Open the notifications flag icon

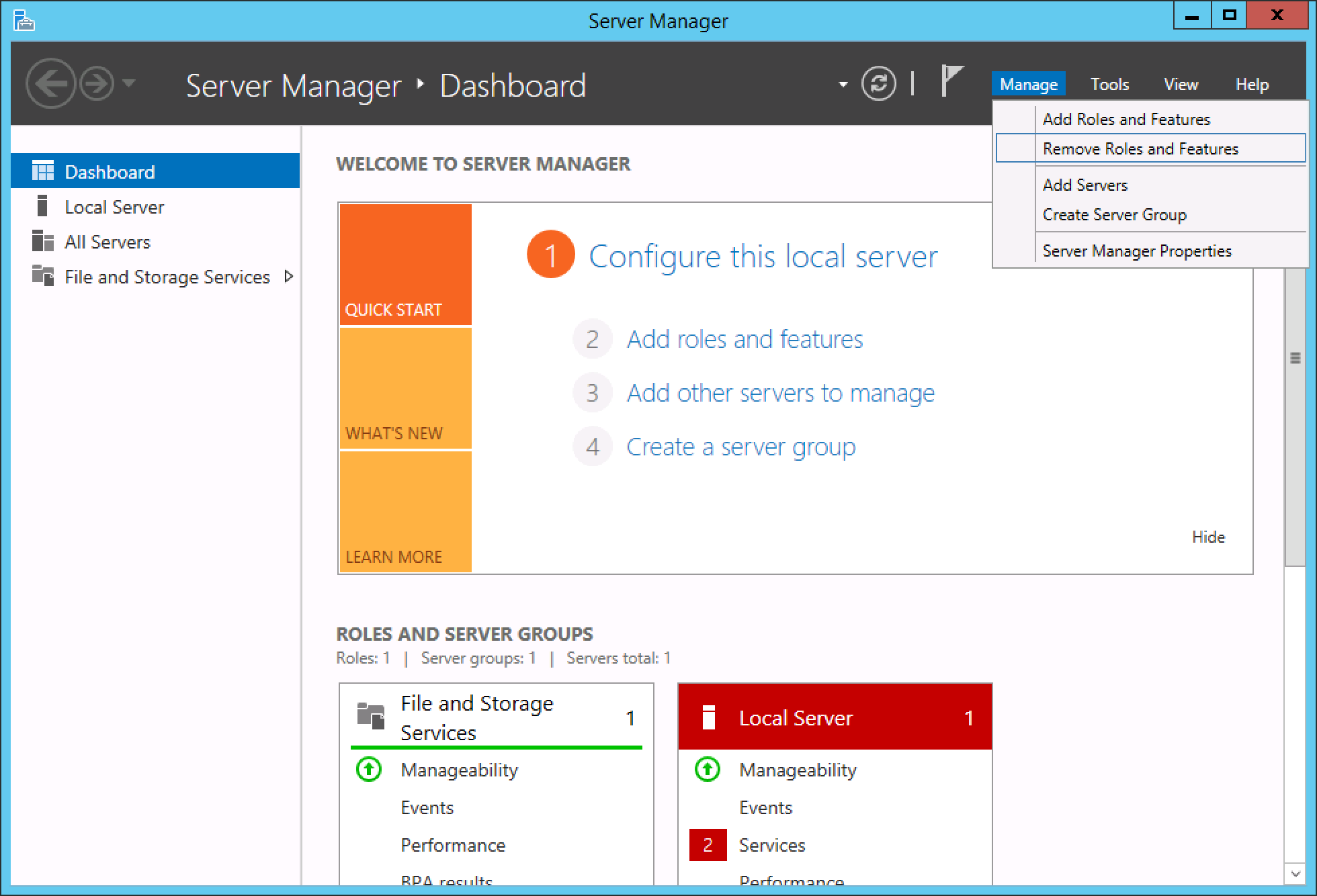coord(951,82)
